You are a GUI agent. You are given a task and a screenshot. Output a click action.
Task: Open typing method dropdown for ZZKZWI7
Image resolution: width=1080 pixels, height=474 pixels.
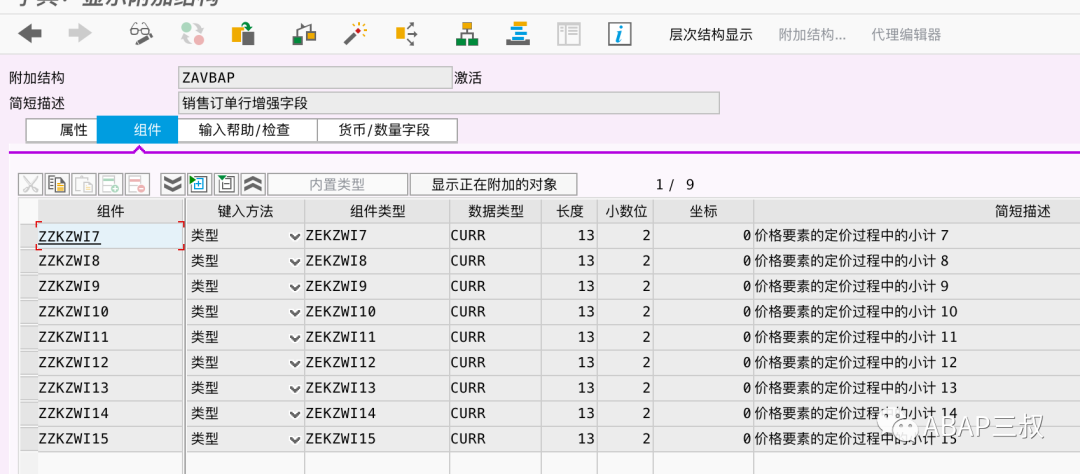[x=295, y=236]
